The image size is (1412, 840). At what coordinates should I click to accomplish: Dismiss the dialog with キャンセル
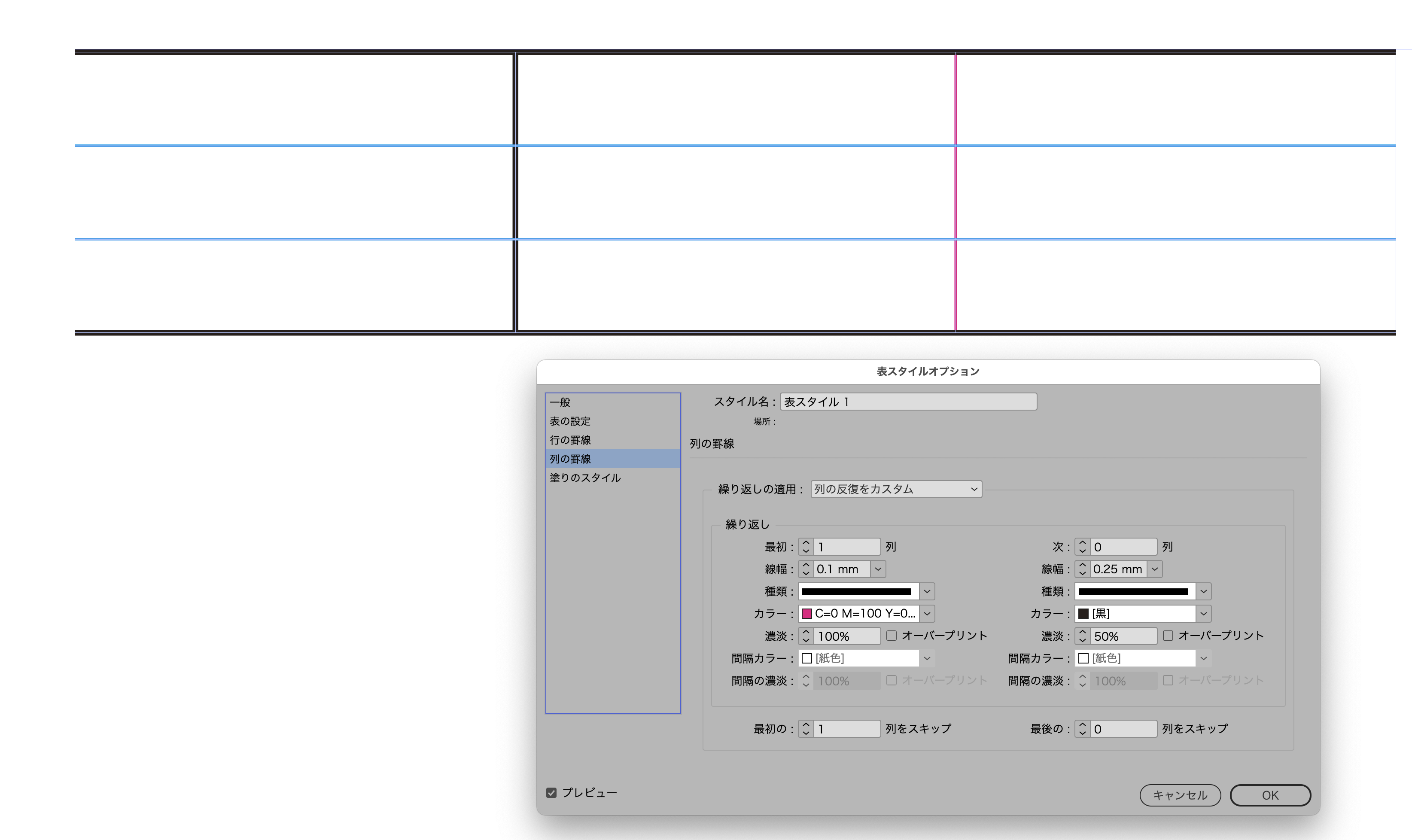pos(1180,795)
